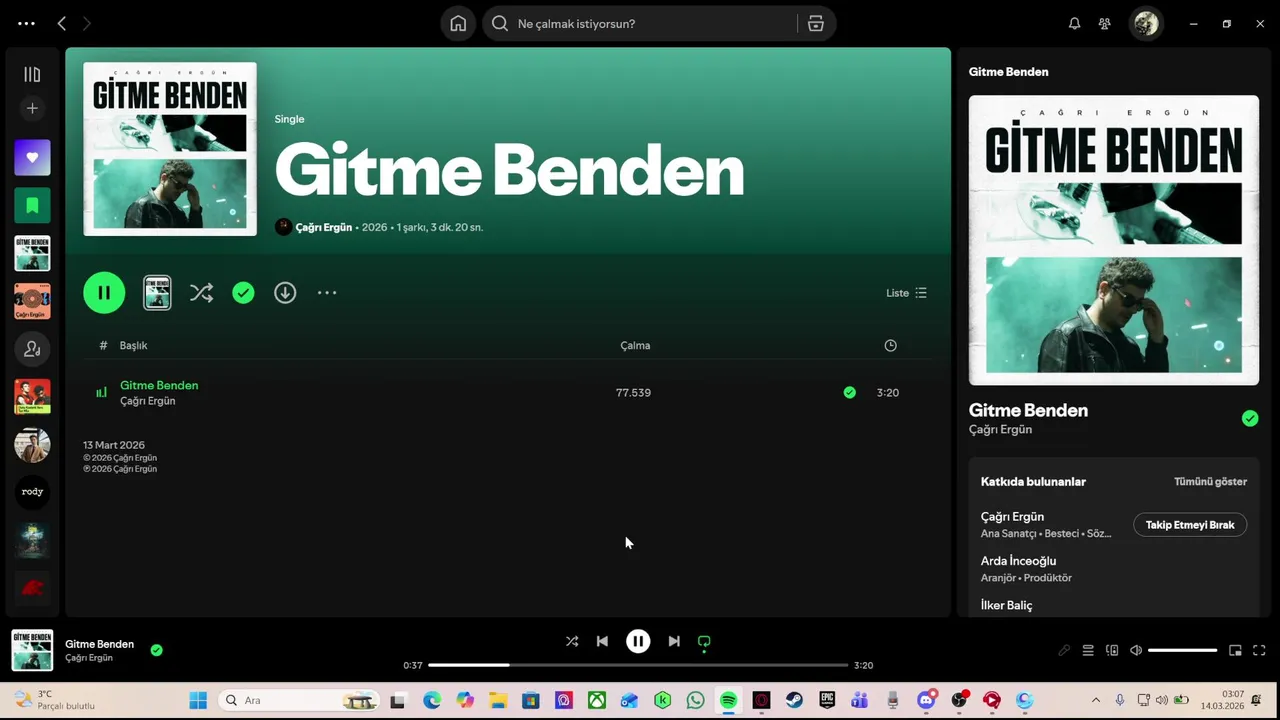Open Gitme Benden title in bottom player bar
Viewport: 1280px width, 720px height.
click(x=99, y=644)
